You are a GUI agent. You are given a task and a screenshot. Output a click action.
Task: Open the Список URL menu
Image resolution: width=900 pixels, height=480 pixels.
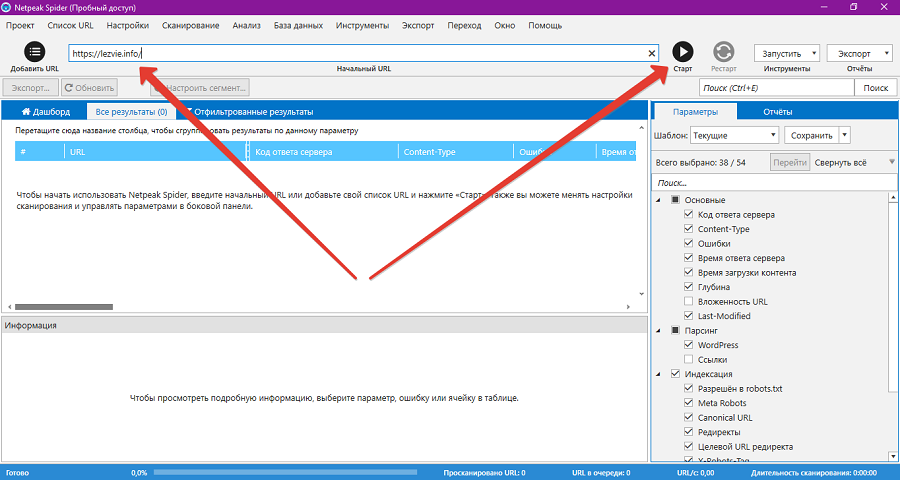(70, 25)
